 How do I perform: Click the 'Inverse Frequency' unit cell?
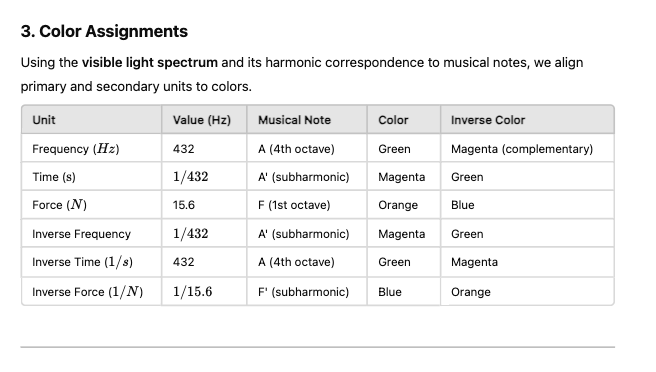pyautogui.click(x=92, y=233)
